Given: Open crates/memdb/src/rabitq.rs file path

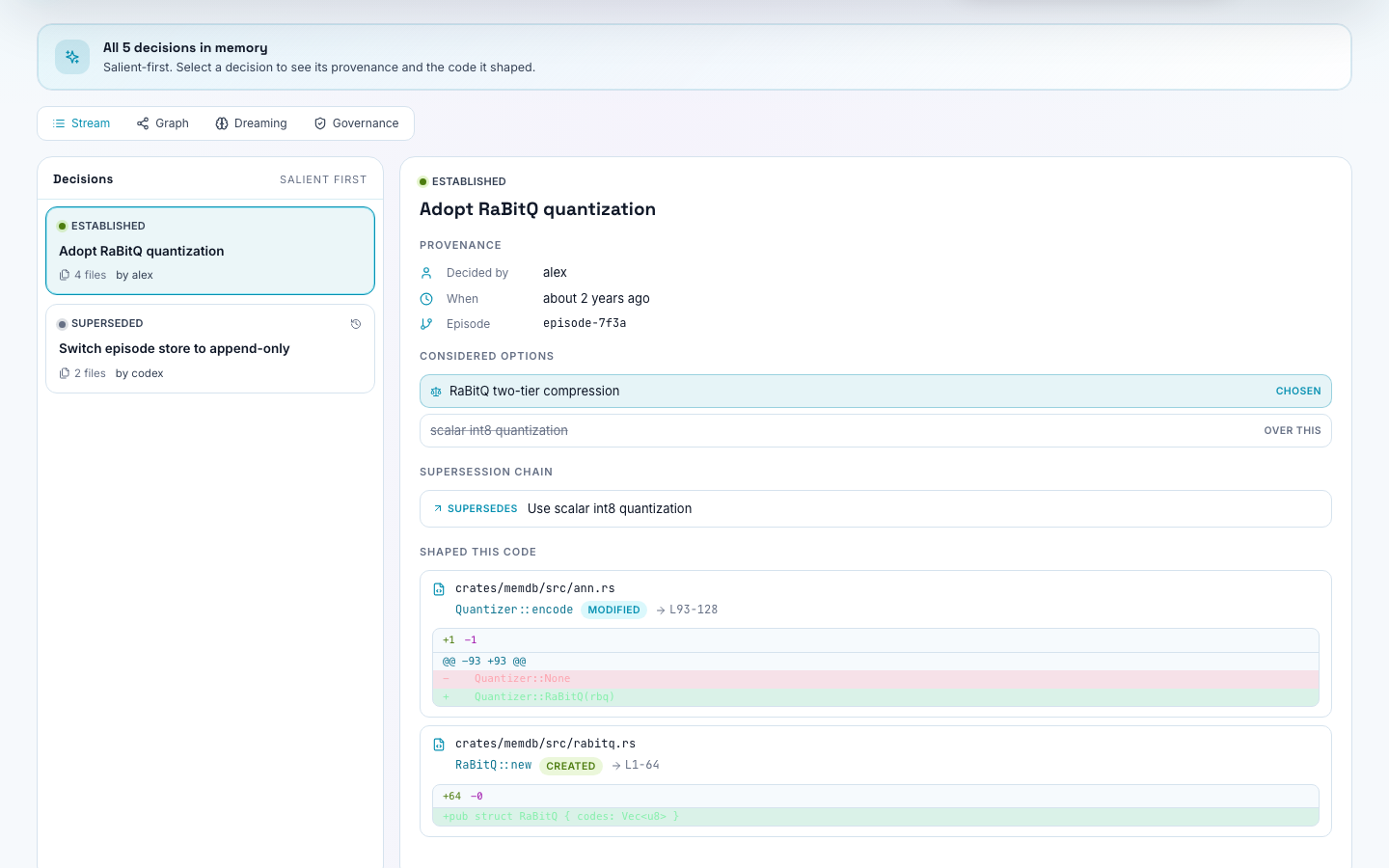Looking at the screenshot, I should click(546, 744).
